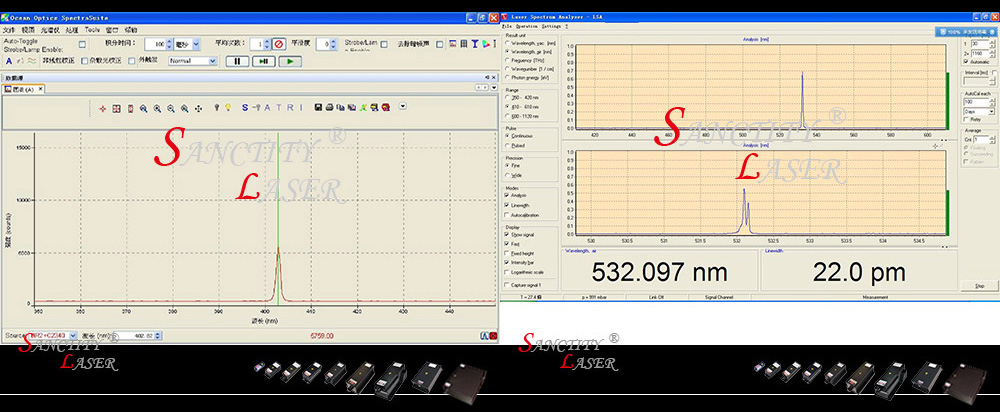Select the blue S scope mode icon
The width and height of the screenshot is (1000, 412).
click(245, 108)
